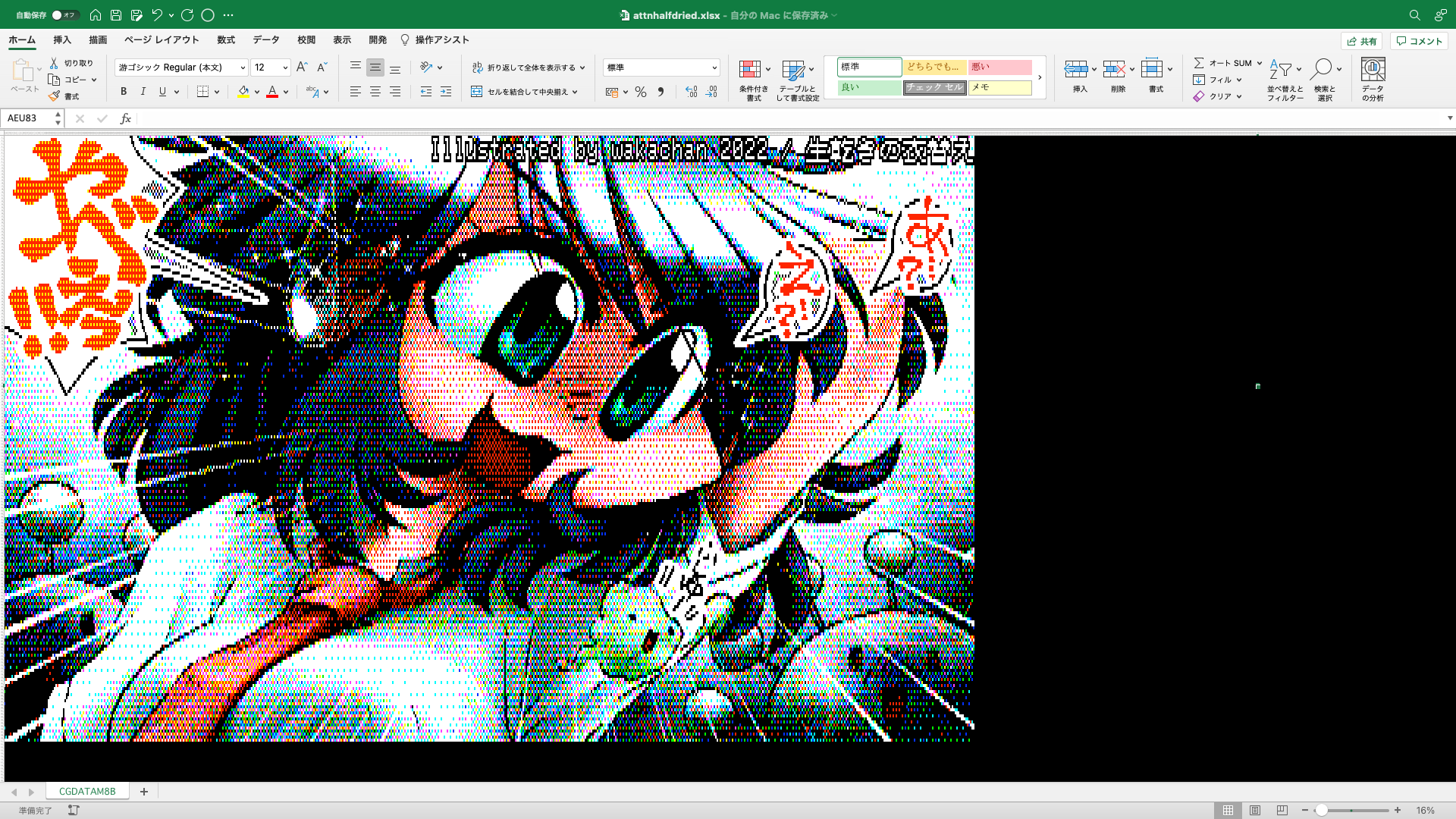
Task: Click the percent style icon
Action: (x=641, y=92)
